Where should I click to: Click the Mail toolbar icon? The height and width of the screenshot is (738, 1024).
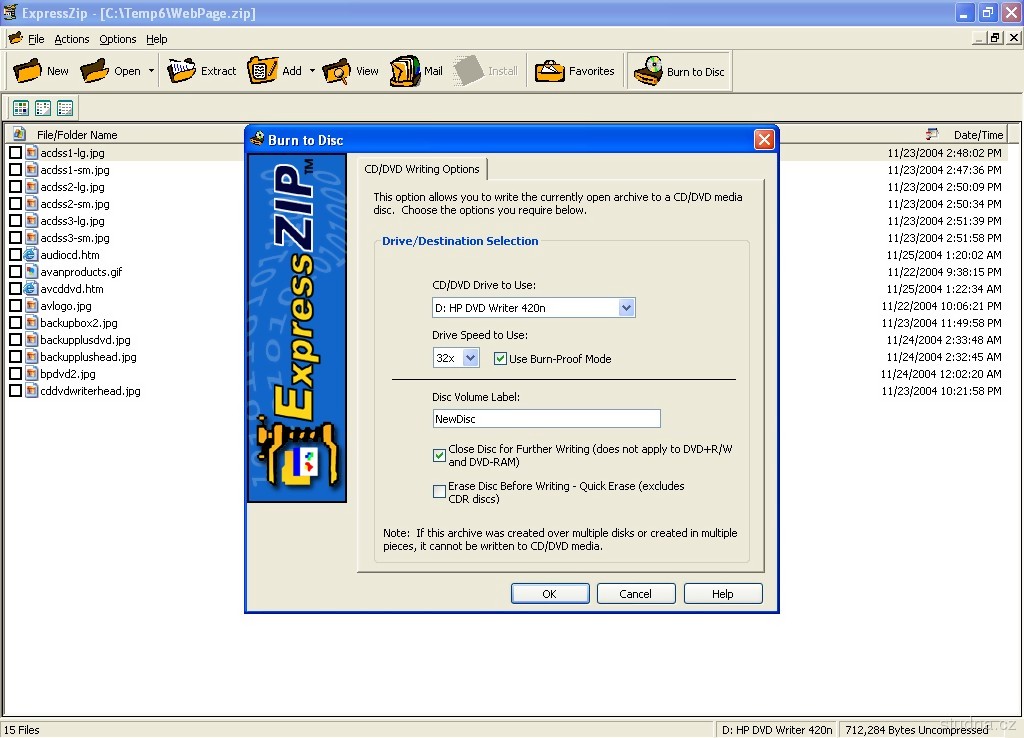pos(405,71)
